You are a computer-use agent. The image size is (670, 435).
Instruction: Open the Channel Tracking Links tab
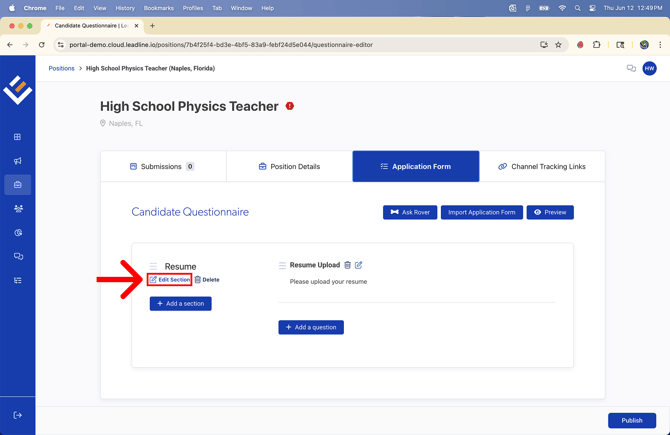(x=541, y=167)
